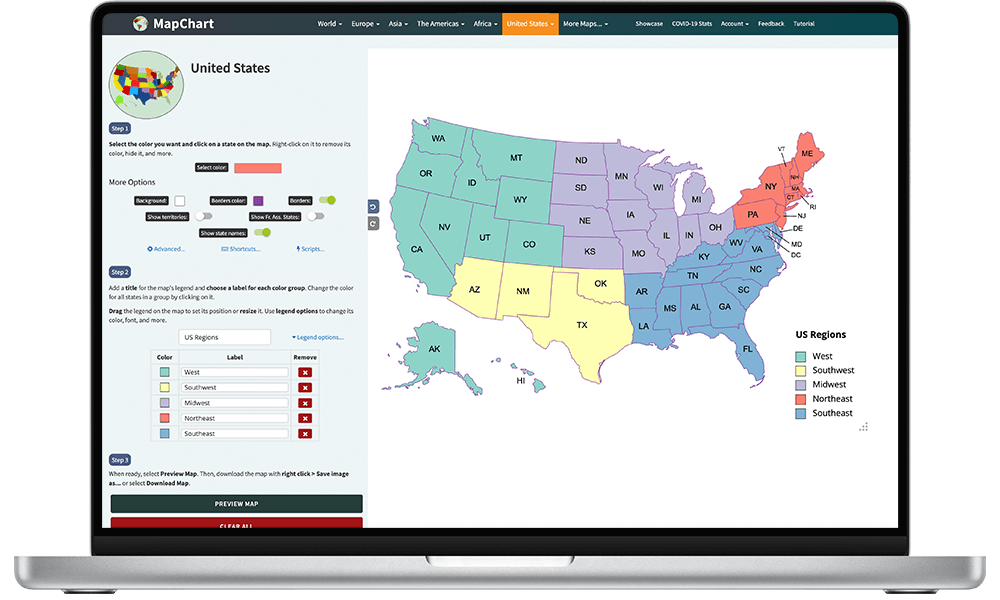Click the West group color swatch in the table
The height and width of the screenshot is (600, 1000).
165,372
